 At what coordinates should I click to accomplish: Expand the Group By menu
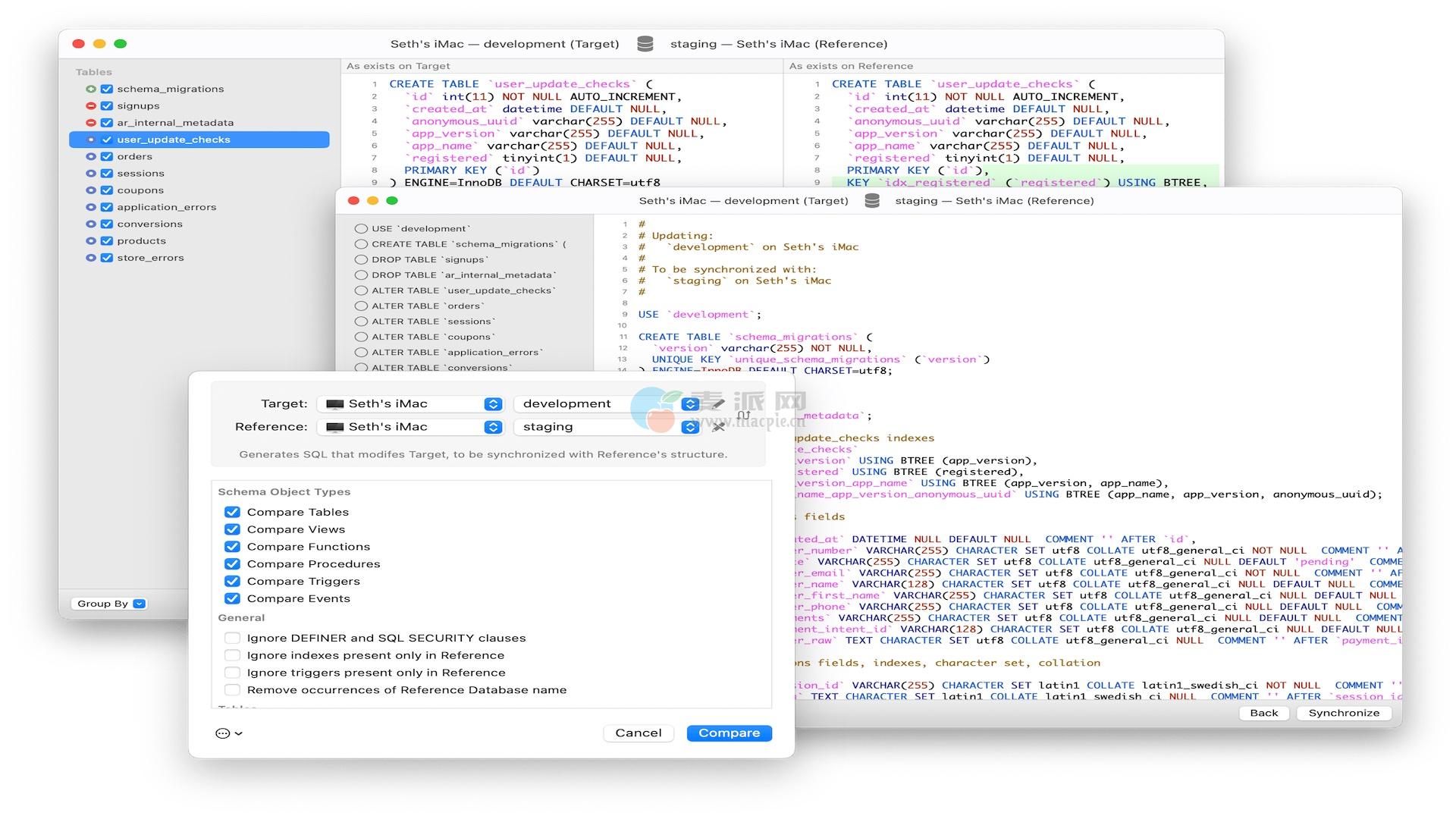coord(110,604)
